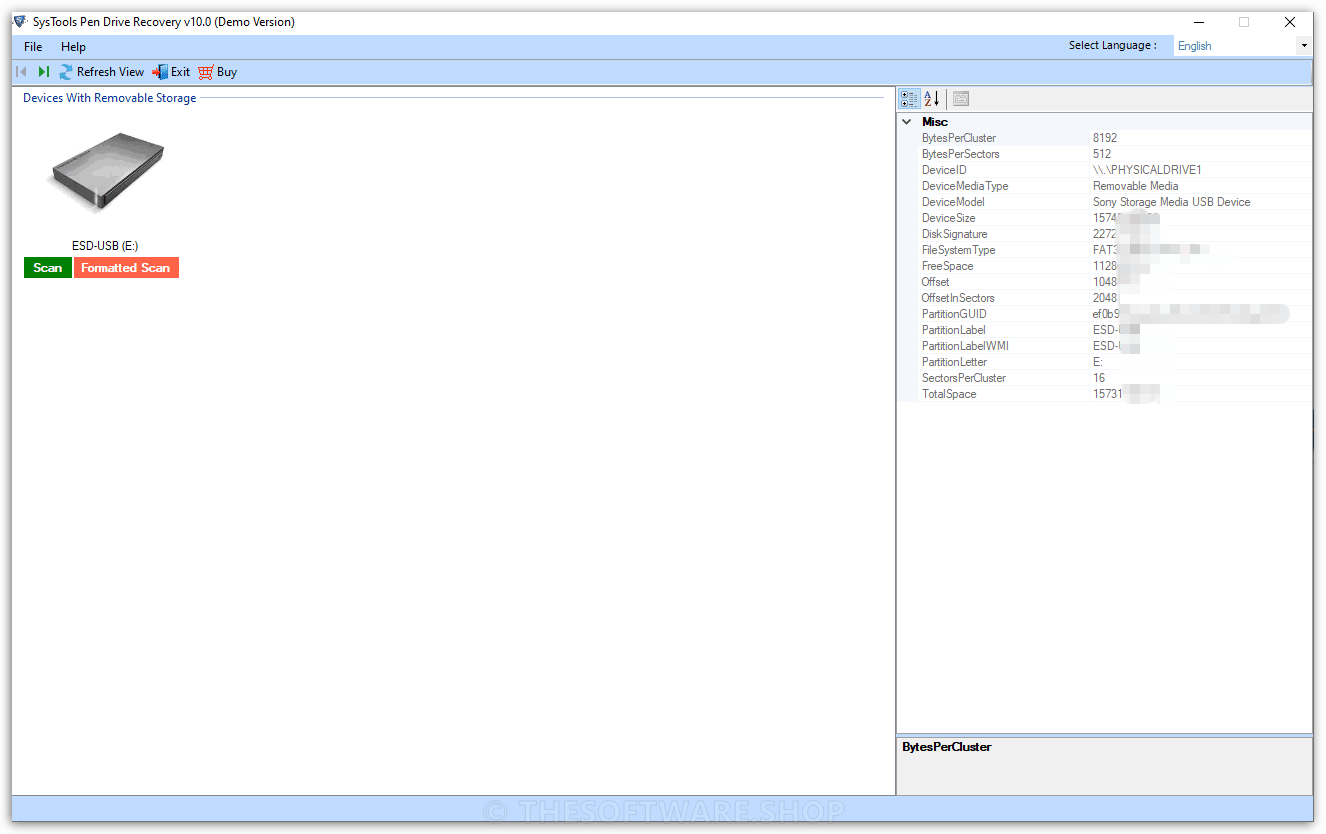Start the green Scan button

[48, 268]
